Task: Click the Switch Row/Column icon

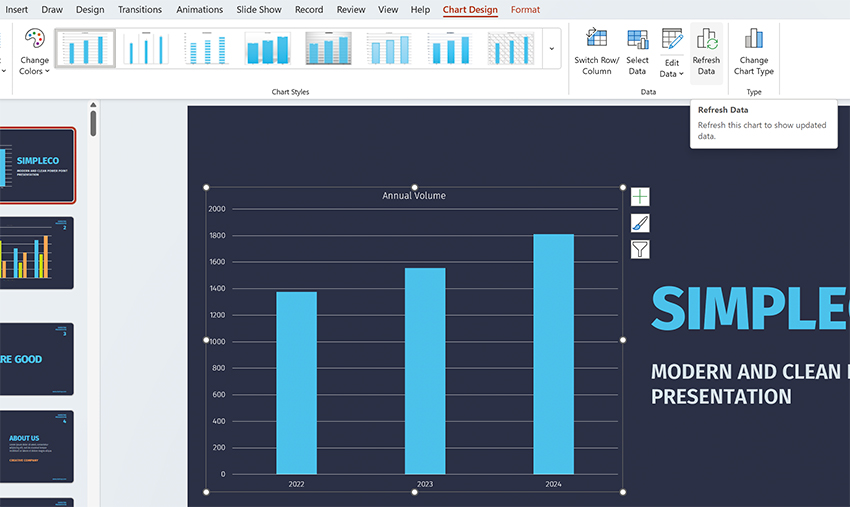Action: (x=596, y=38)
